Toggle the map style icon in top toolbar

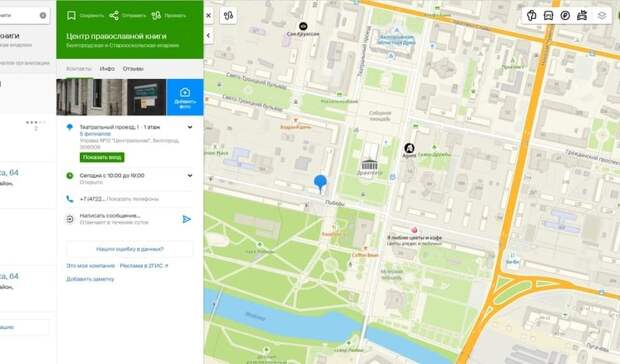[532, 15]
